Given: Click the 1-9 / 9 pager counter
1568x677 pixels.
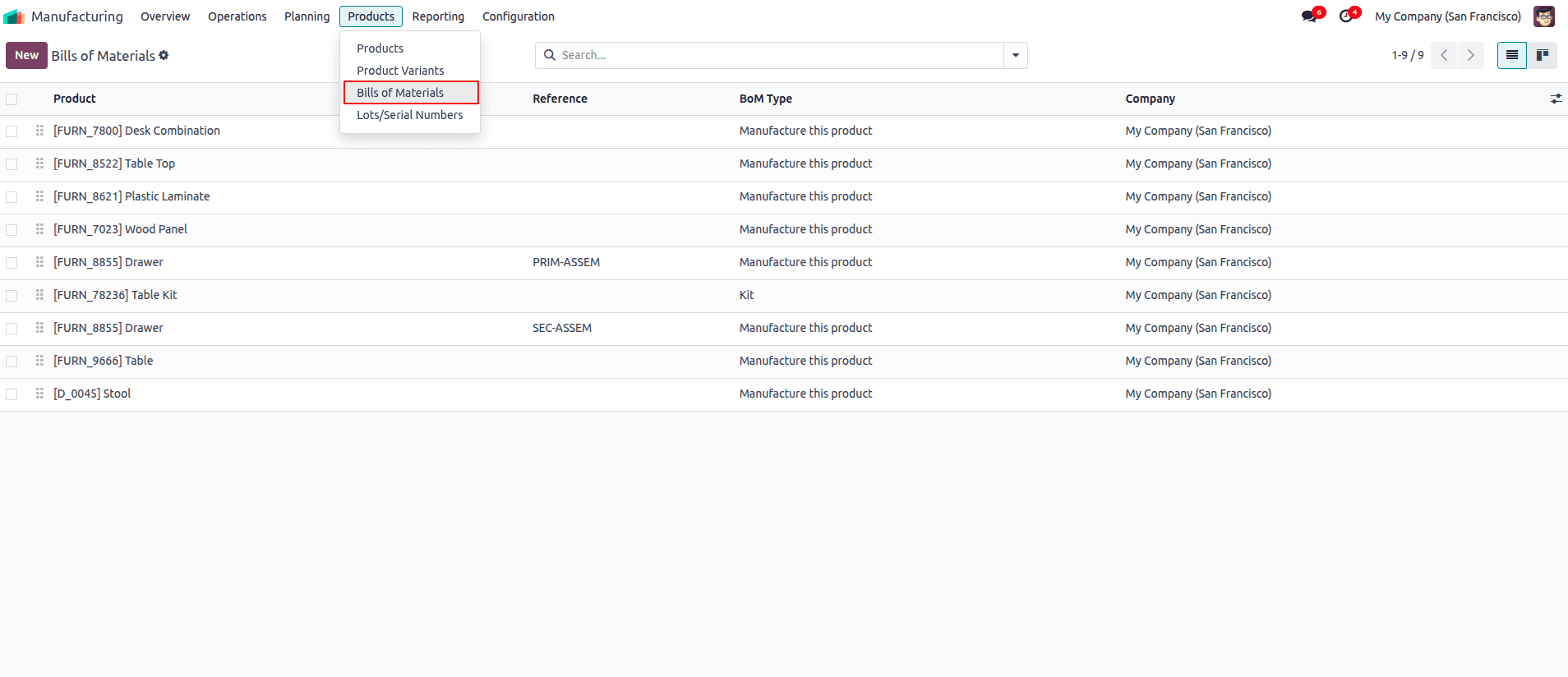Looking at the screenshot, I should (x=1408, y=55).
